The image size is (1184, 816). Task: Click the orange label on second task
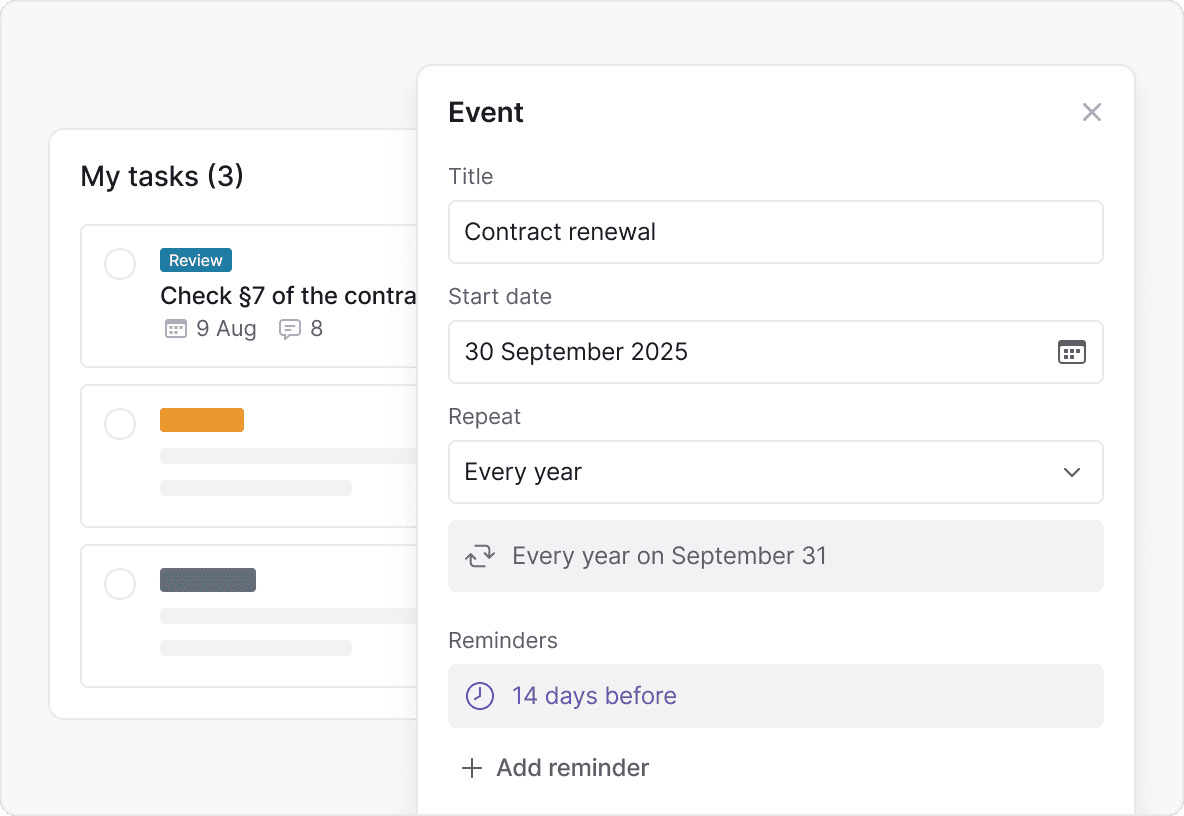click(202, 420)
